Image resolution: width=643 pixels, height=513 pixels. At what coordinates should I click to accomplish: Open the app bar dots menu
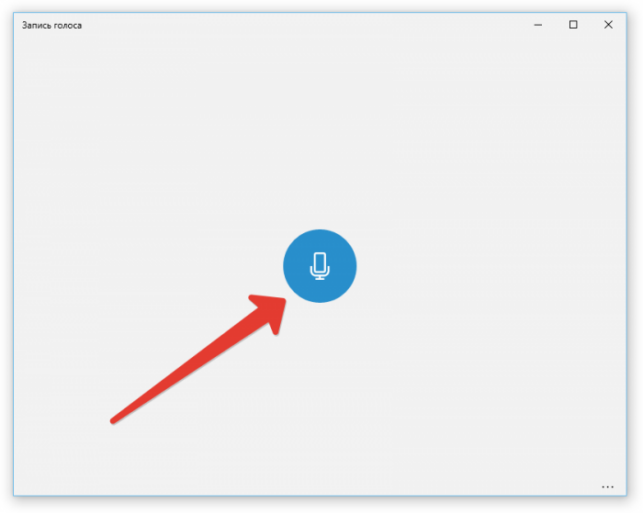(x=607, y=487)
